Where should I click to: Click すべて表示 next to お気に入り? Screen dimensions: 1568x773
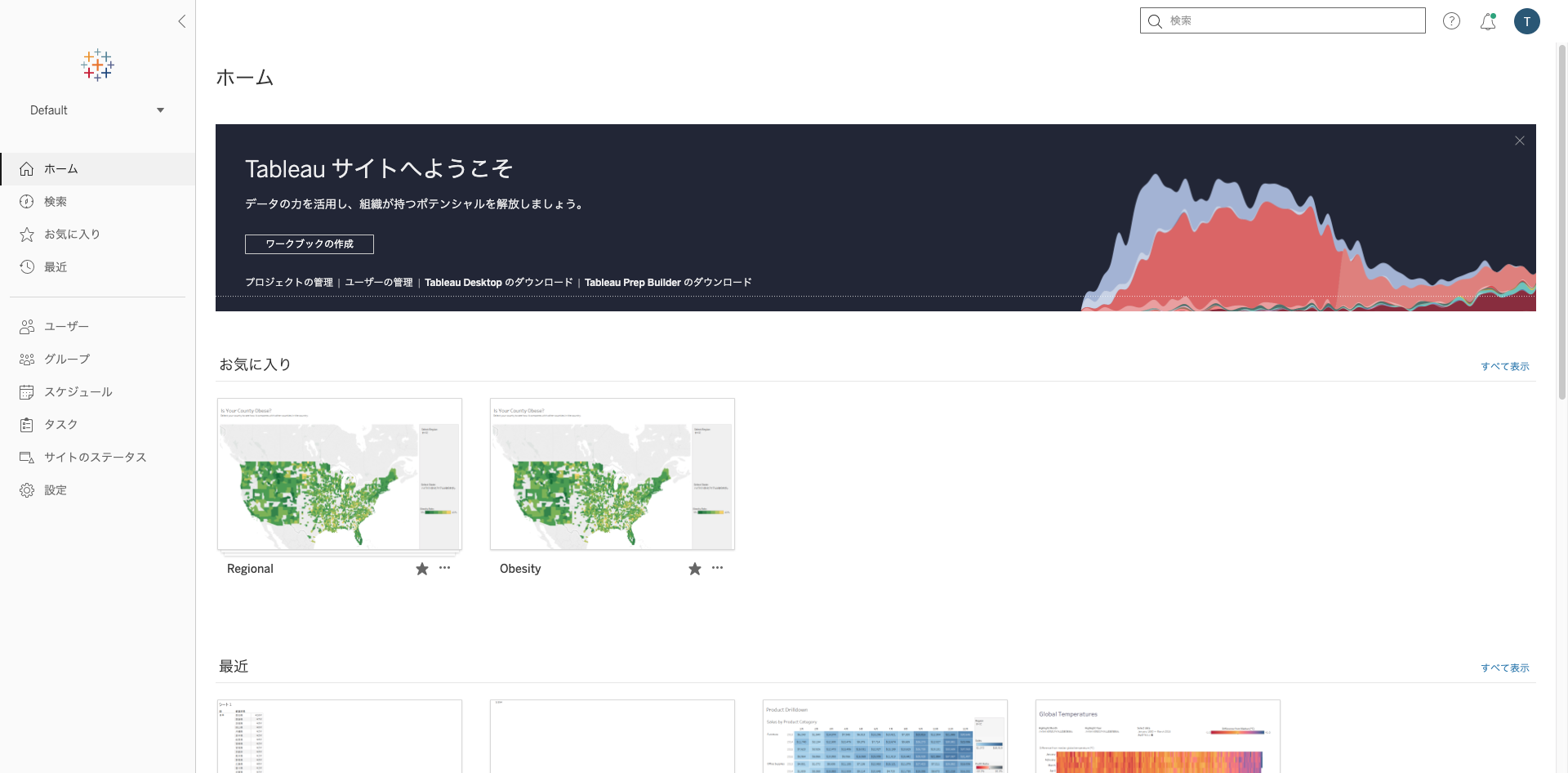pyautogui.click(x=1504, y=366)
